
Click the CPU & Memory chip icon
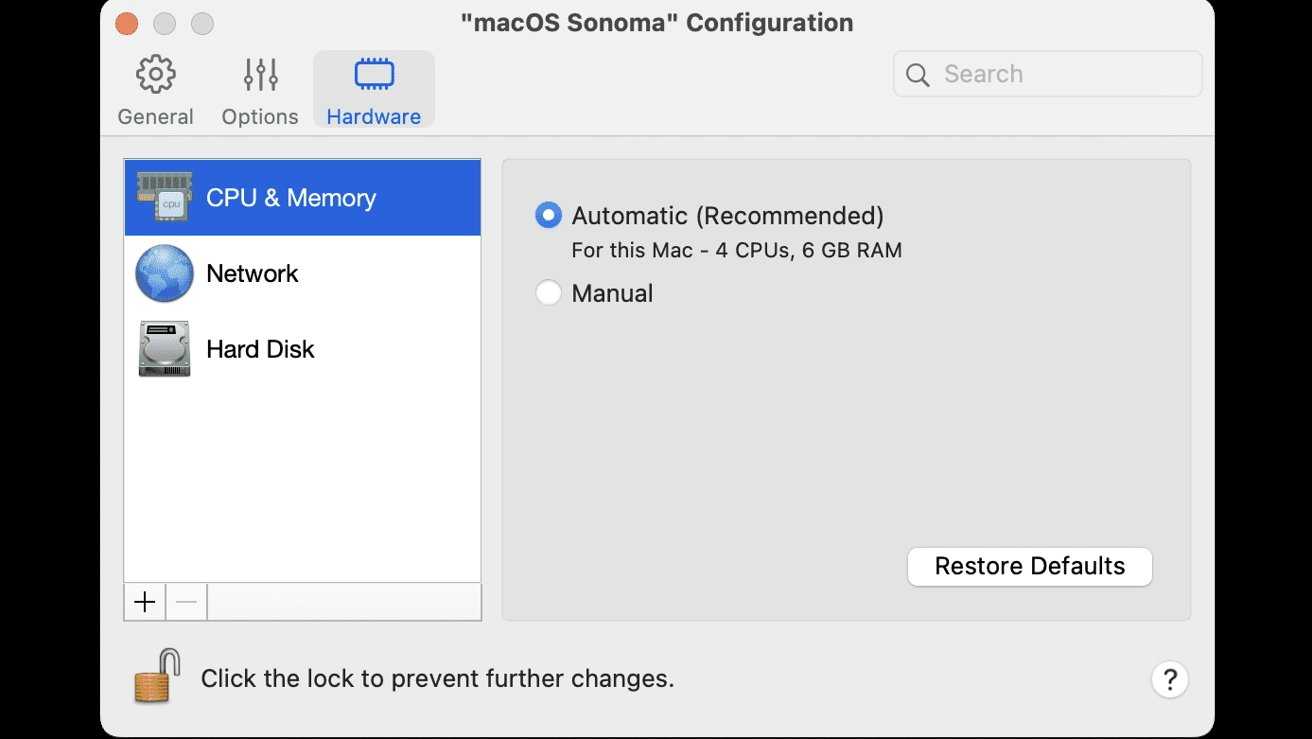point(164,197)
